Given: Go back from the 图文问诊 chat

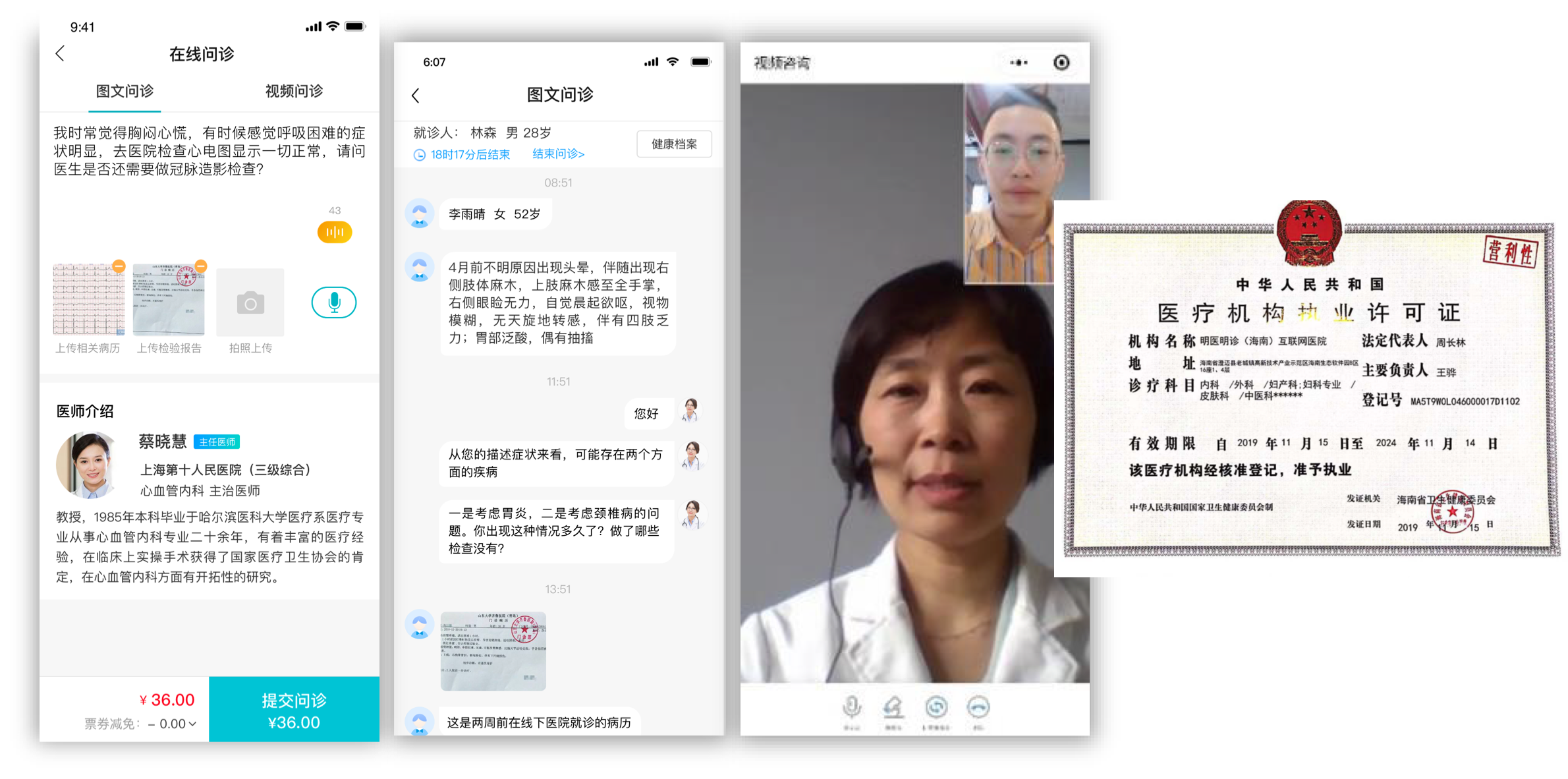Looking at the screenshot, I should click(x=416, y=96).
